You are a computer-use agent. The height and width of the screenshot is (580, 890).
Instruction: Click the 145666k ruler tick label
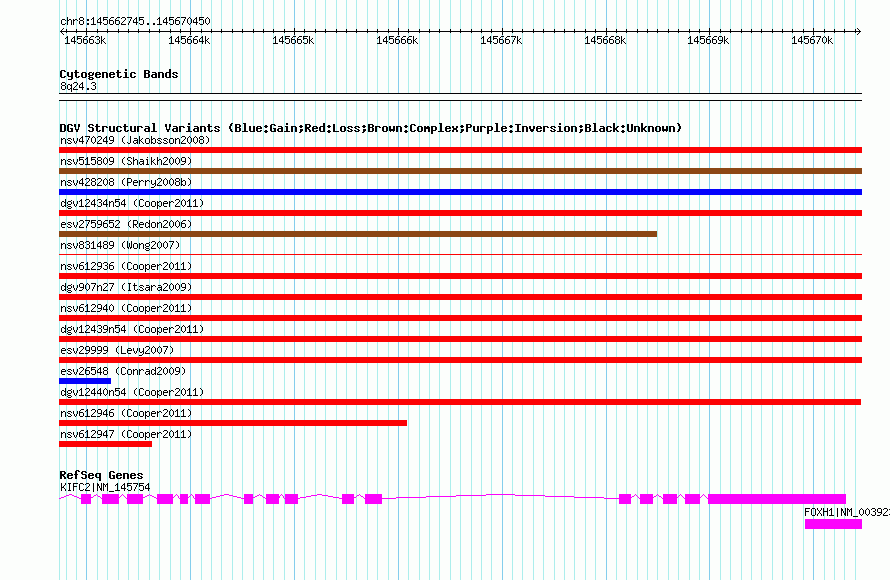[397, 40]
